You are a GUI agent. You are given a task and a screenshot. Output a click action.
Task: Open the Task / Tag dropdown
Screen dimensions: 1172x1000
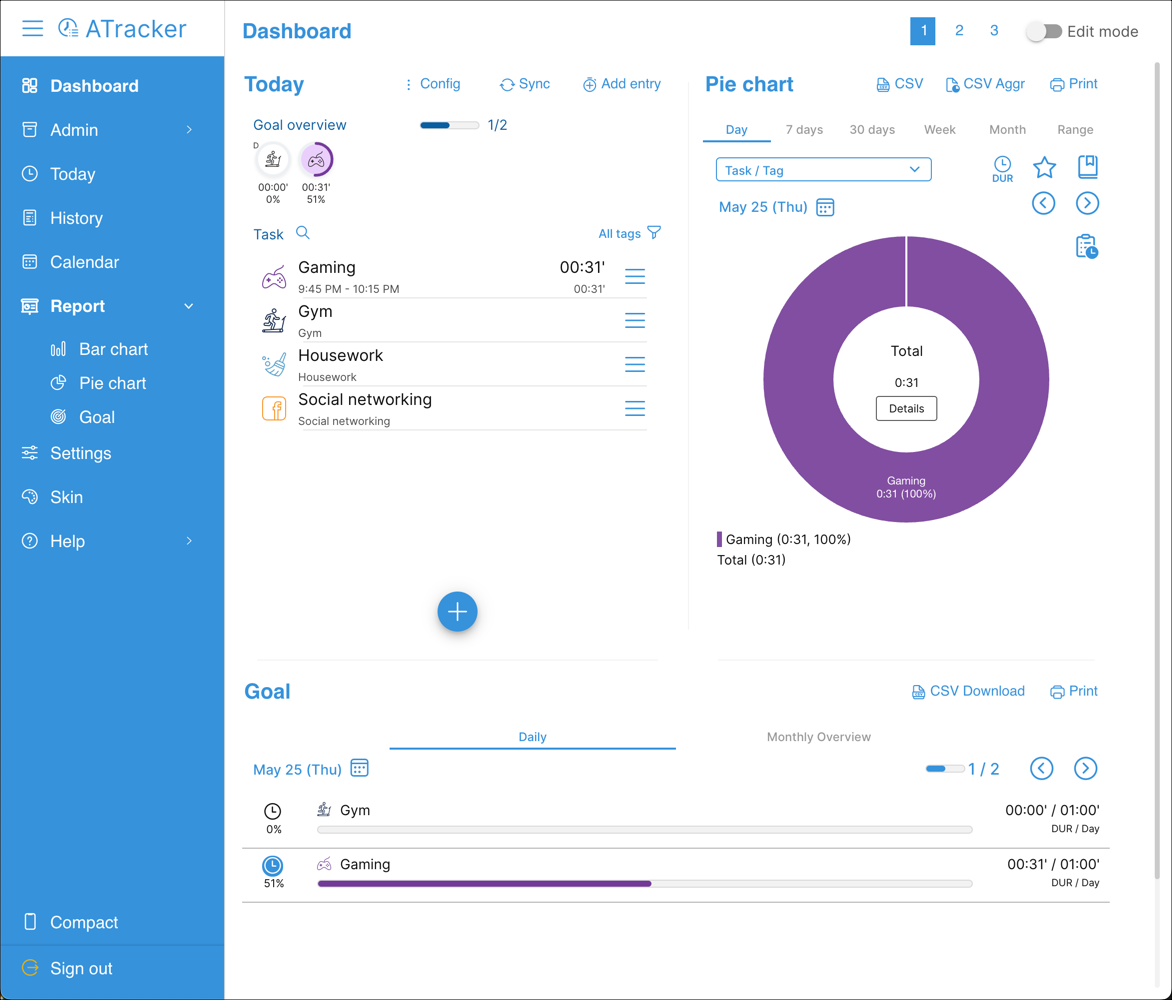(823, 169)
